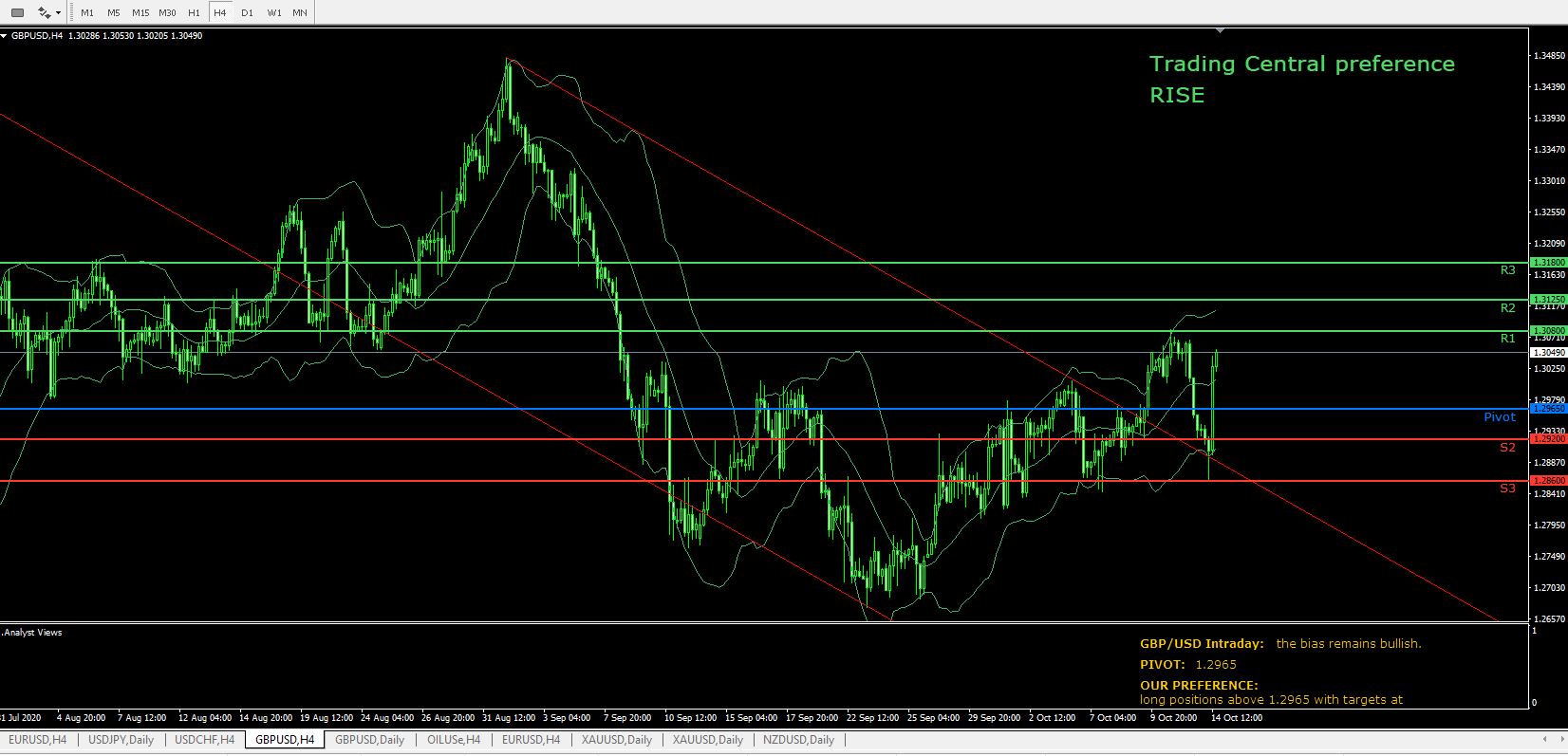Click the gray rectangle toolbar icon
Viewport: 1568px width, 756px height.
pos(17,12)
